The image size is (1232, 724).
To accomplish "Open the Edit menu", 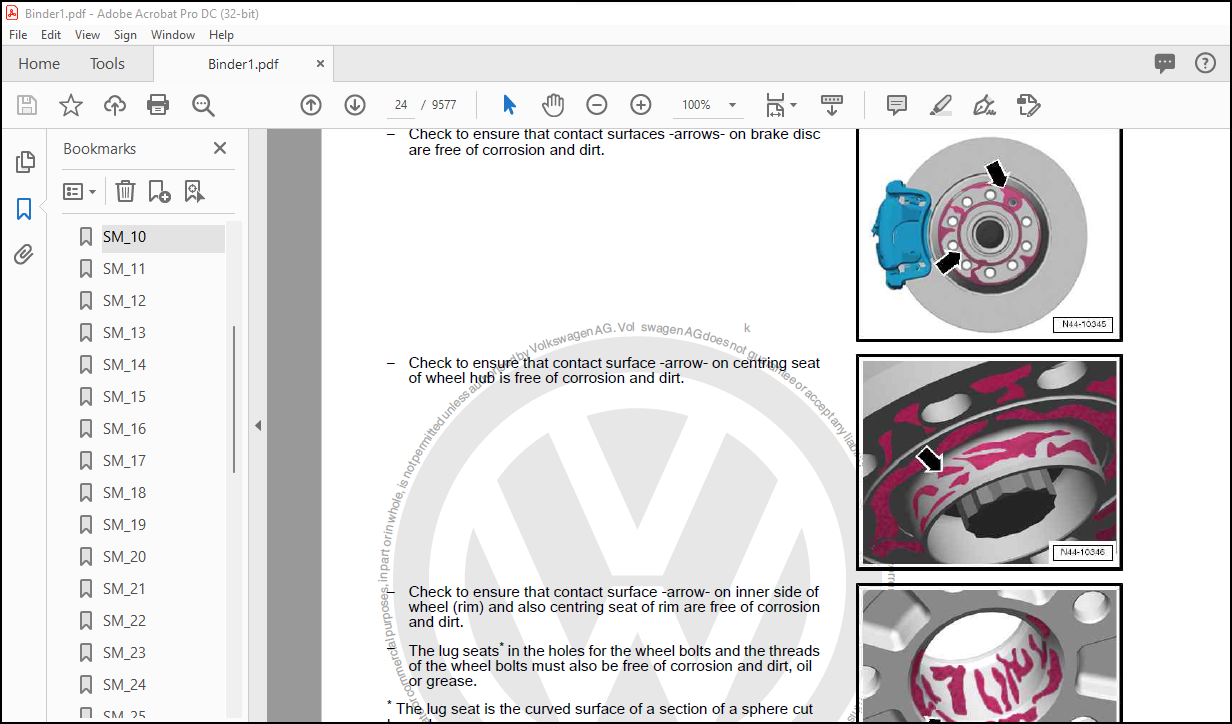I will (51, 34).
